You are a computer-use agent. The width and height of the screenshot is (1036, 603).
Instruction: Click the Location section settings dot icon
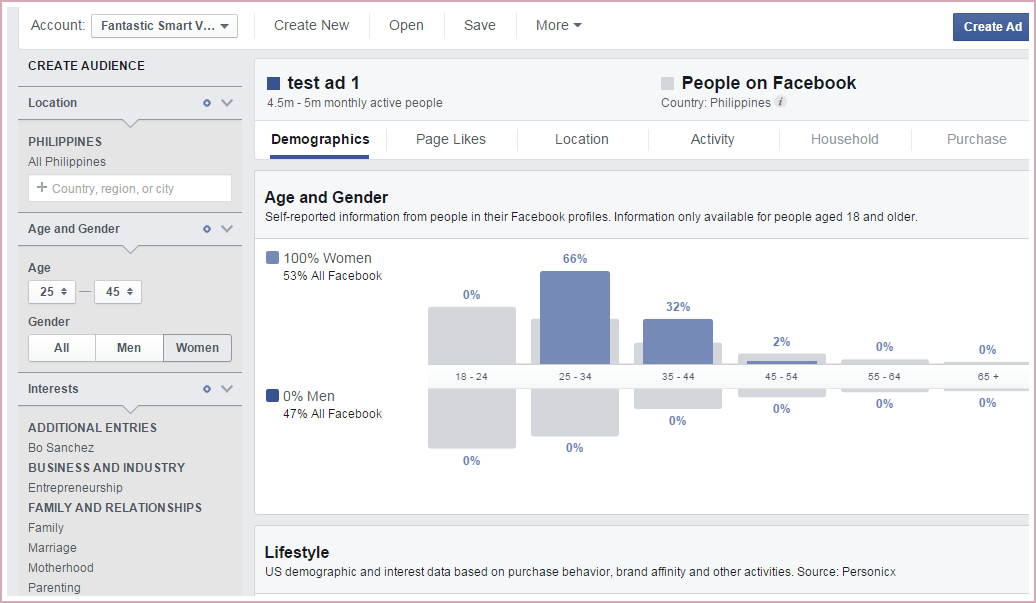coord(207,103)
